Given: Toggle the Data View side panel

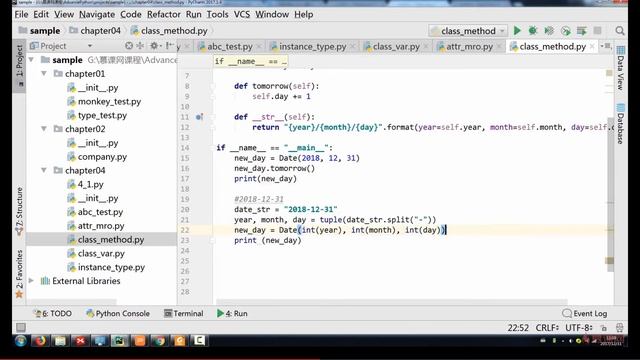Looking at the screenshot, I should click(620, 68).
